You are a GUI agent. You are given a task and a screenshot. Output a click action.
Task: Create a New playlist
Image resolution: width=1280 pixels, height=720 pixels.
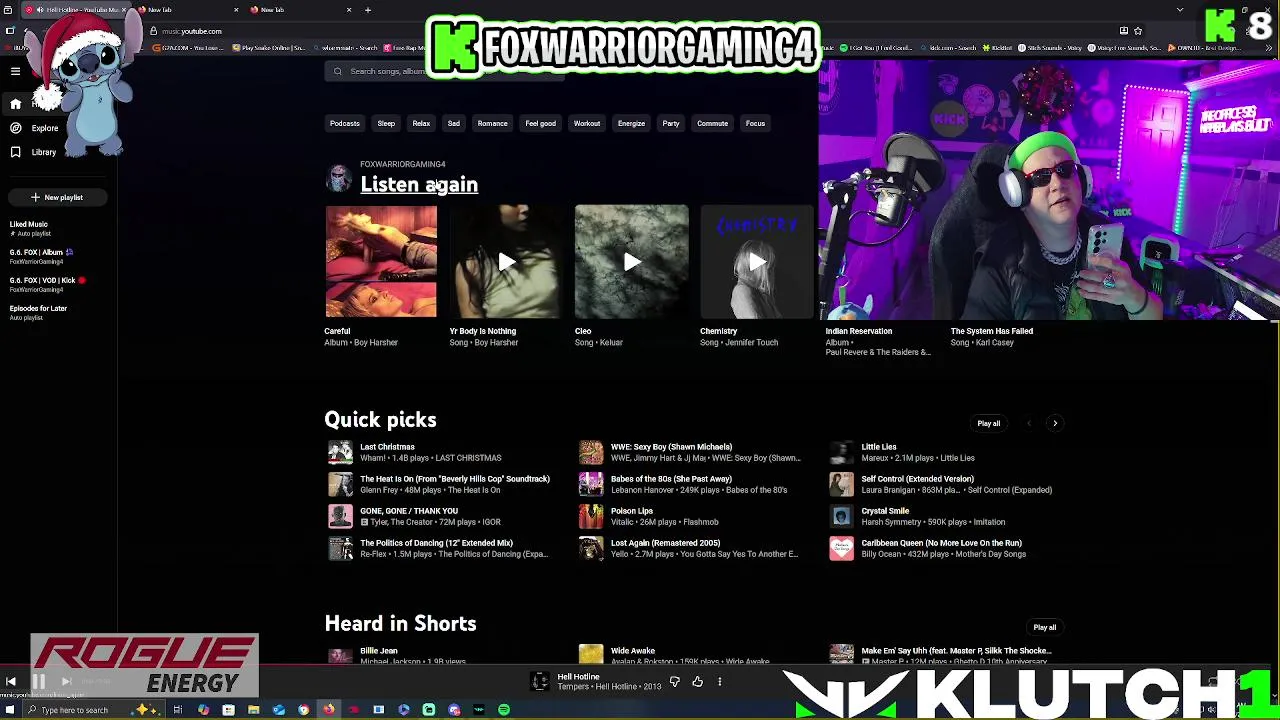pos(57,197)
